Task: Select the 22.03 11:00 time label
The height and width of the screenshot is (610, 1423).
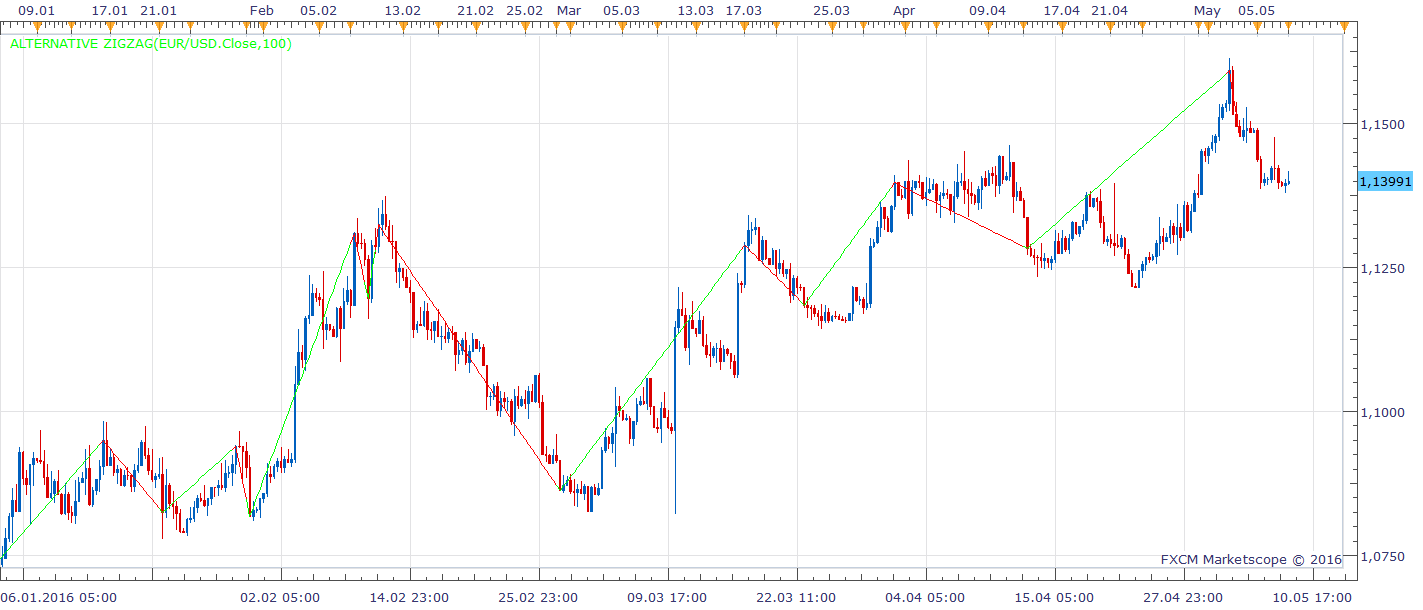Action: [x=797, y=597]
